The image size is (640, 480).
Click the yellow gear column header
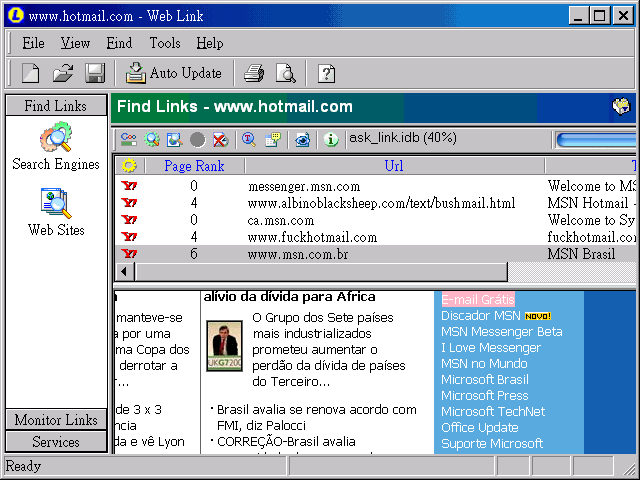point(129,166)
